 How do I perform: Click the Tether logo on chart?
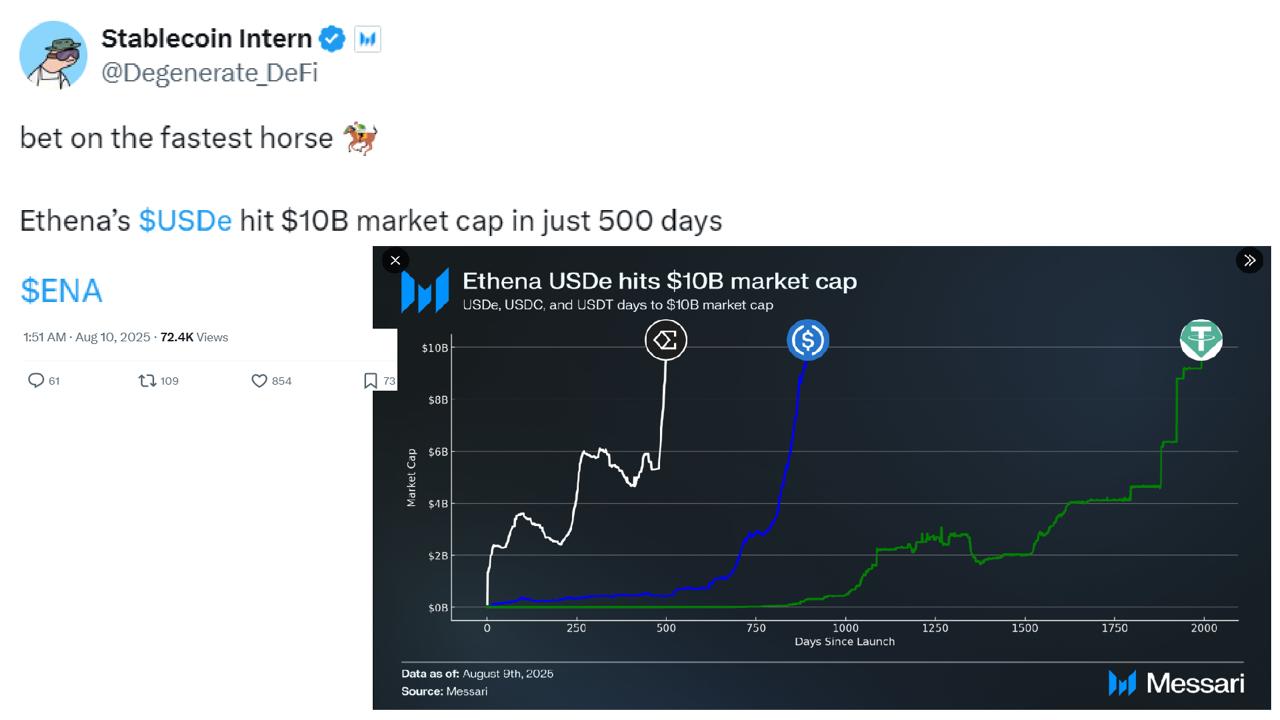pos(1201,340)
